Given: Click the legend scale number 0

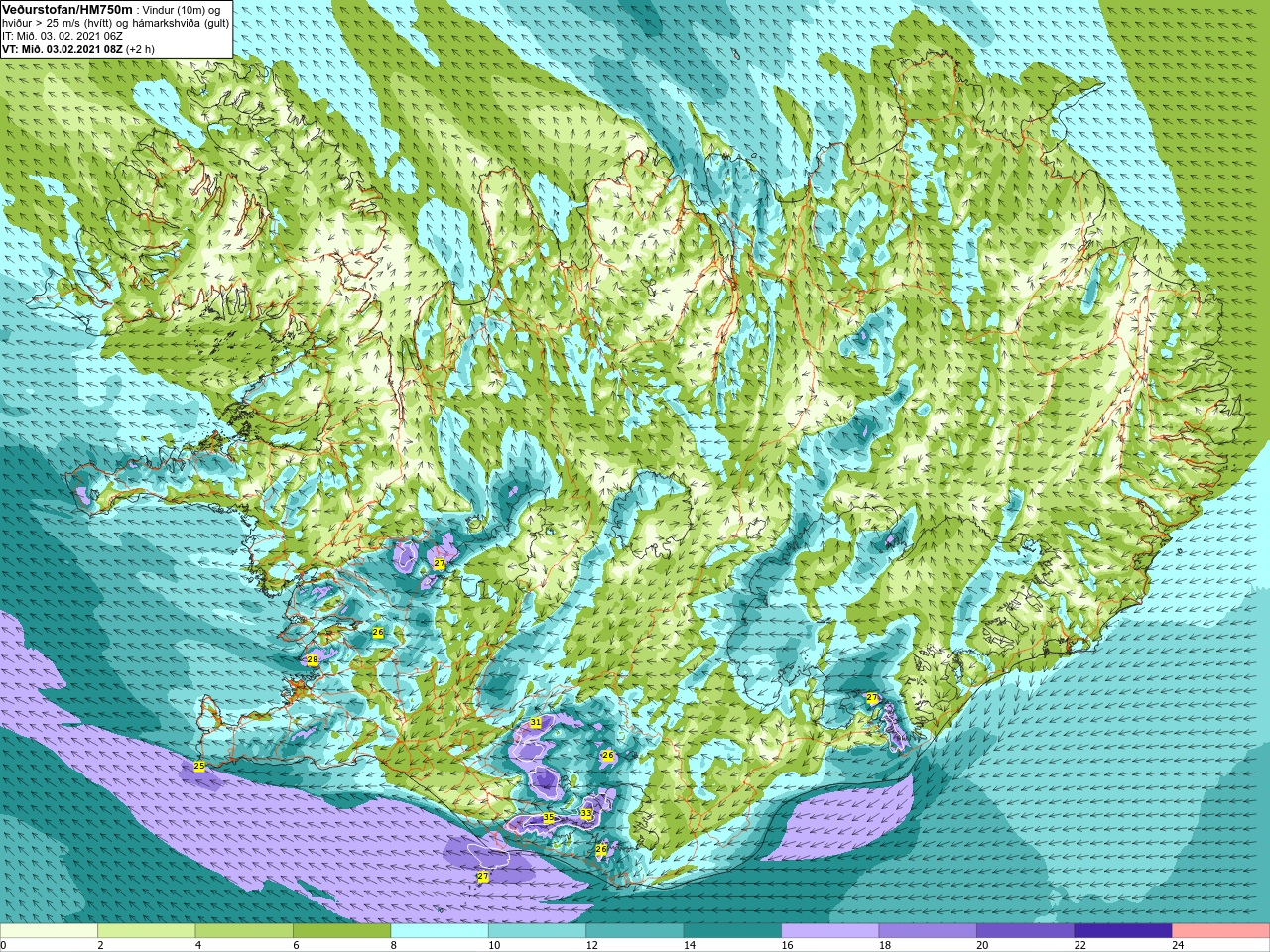Looking at the screenshot, I should 4,945.
